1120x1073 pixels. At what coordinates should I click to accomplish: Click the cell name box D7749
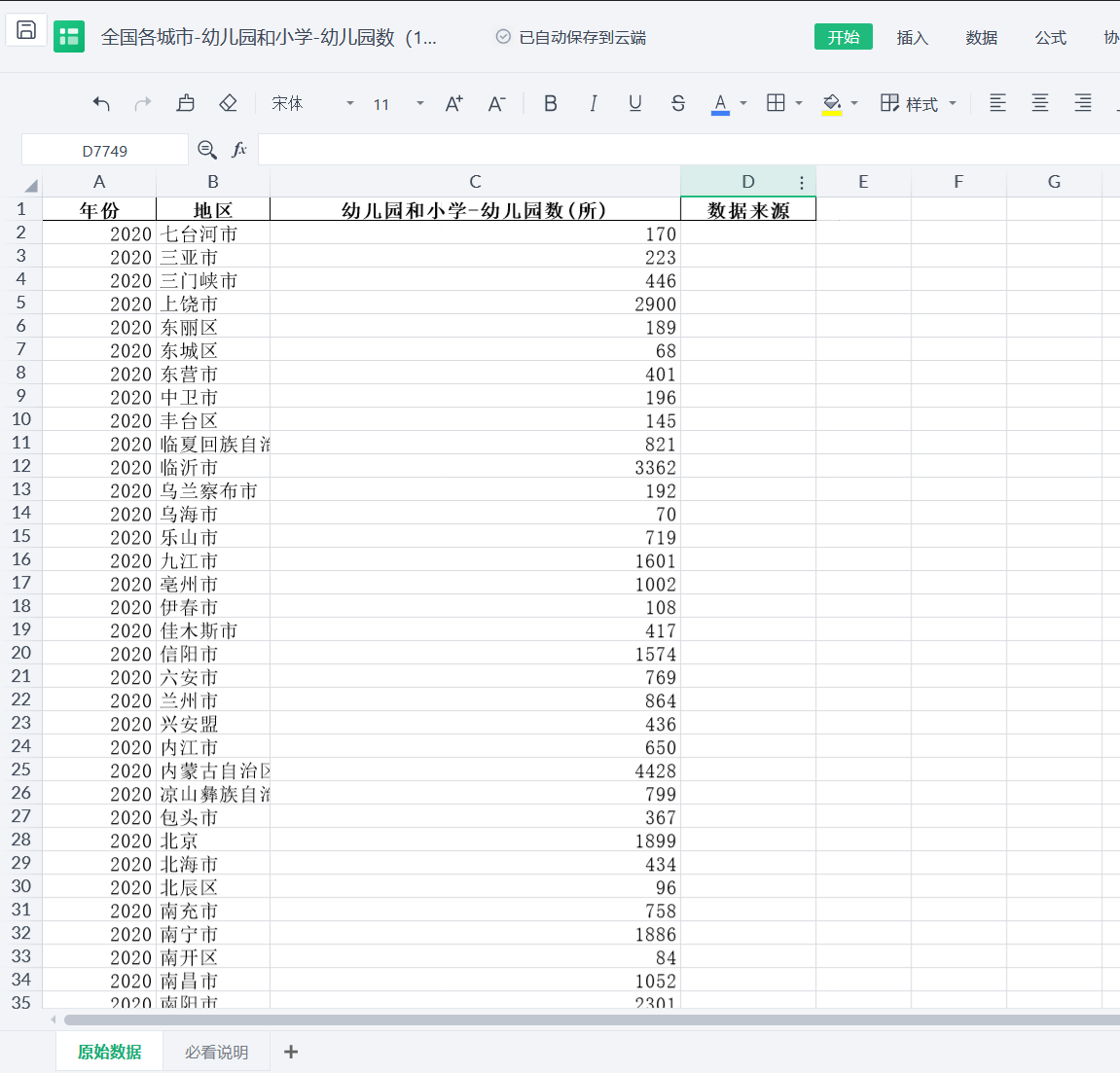[105, 151]
